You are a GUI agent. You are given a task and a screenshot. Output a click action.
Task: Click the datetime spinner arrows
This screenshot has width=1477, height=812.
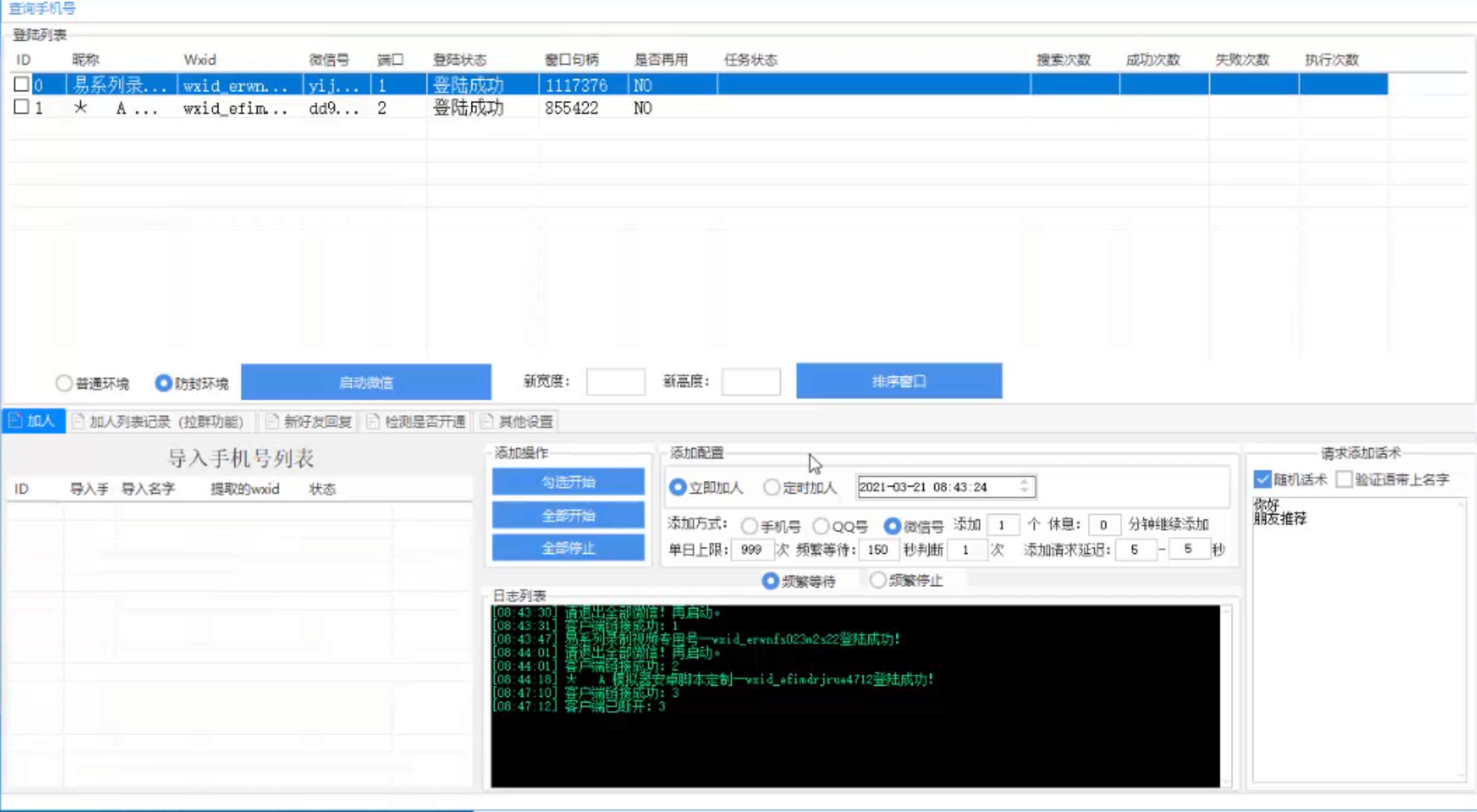coord(1024,487)
